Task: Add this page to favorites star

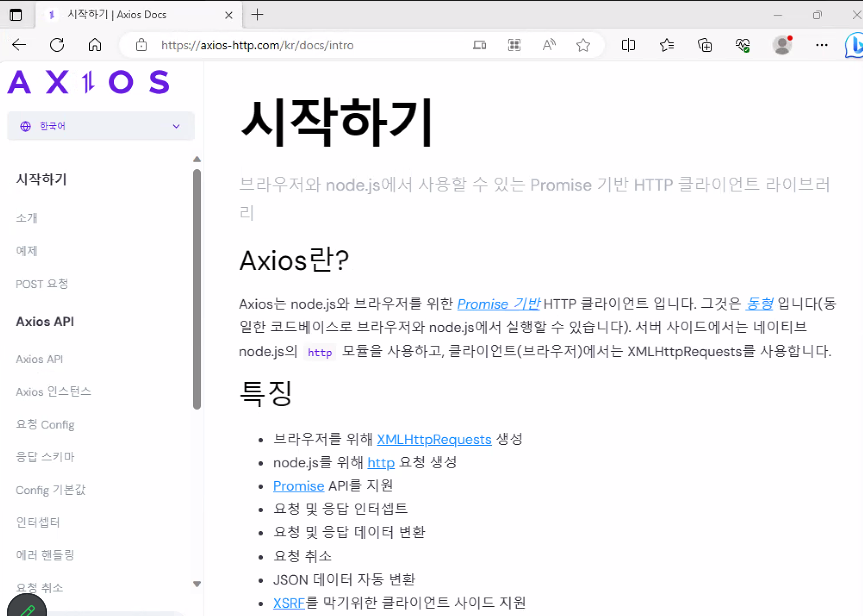Action: pos(583,45)
